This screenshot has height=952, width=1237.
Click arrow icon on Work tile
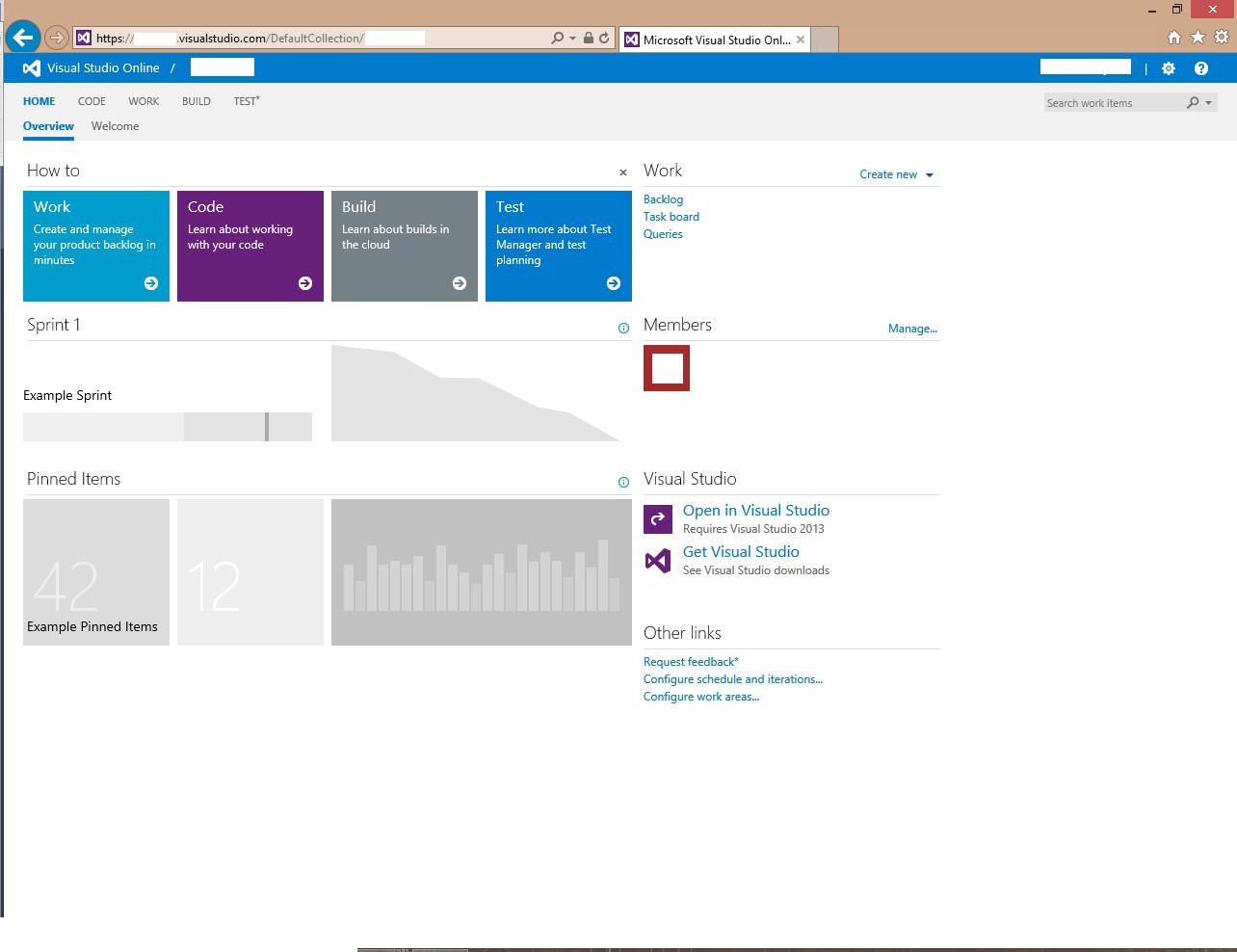click(151, 283)
